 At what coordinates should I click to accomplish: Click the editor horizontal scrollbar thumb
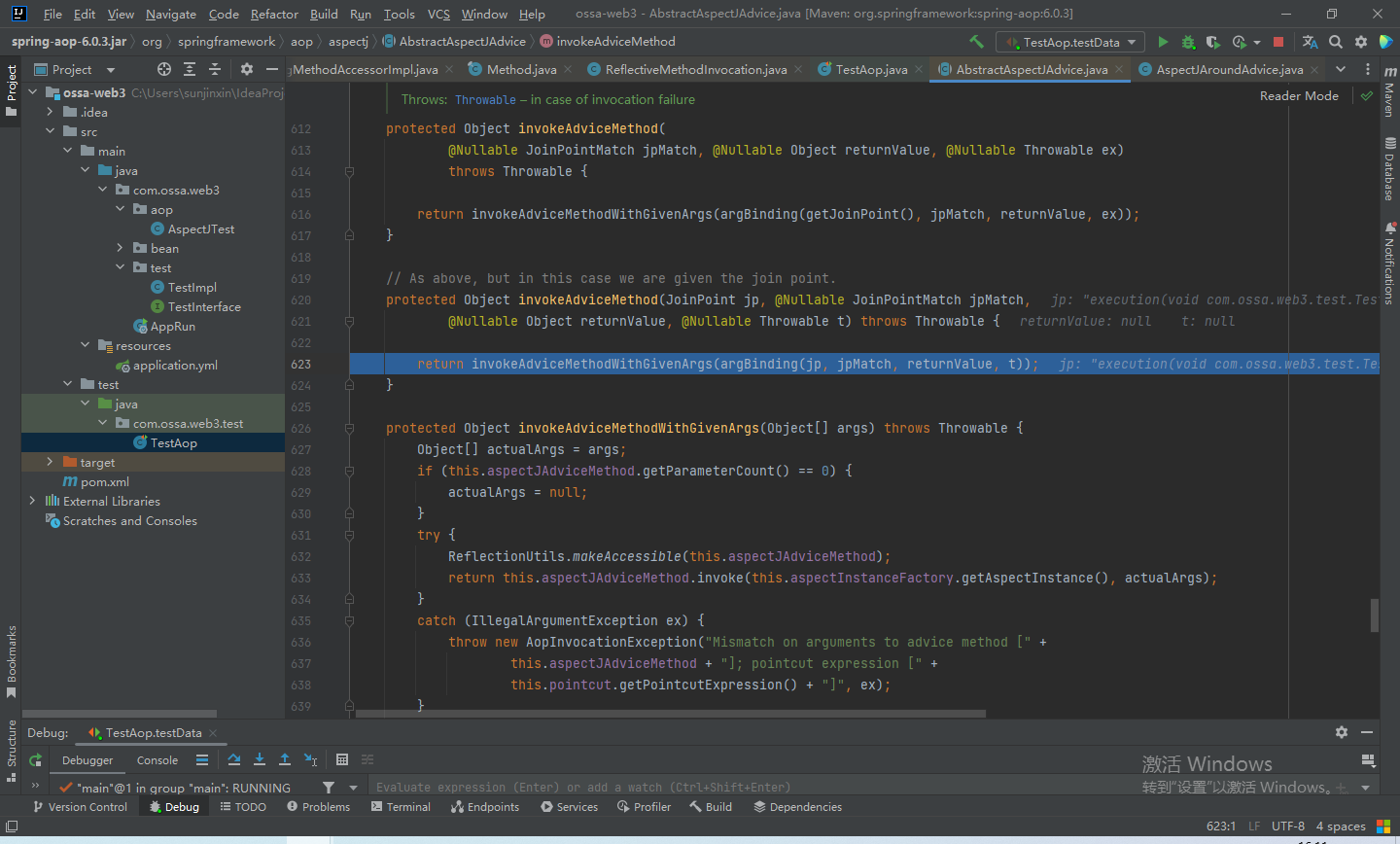671,714
